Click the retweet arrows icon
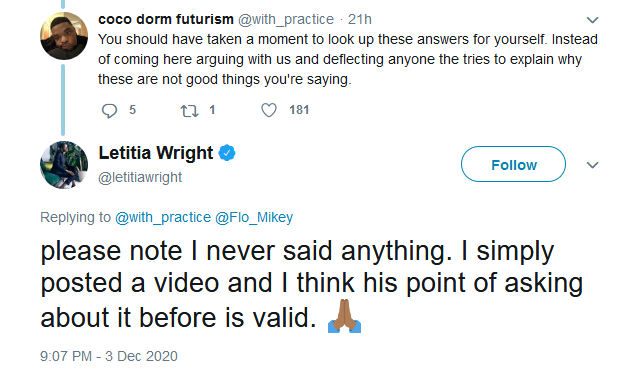 (x=189, y=111)
